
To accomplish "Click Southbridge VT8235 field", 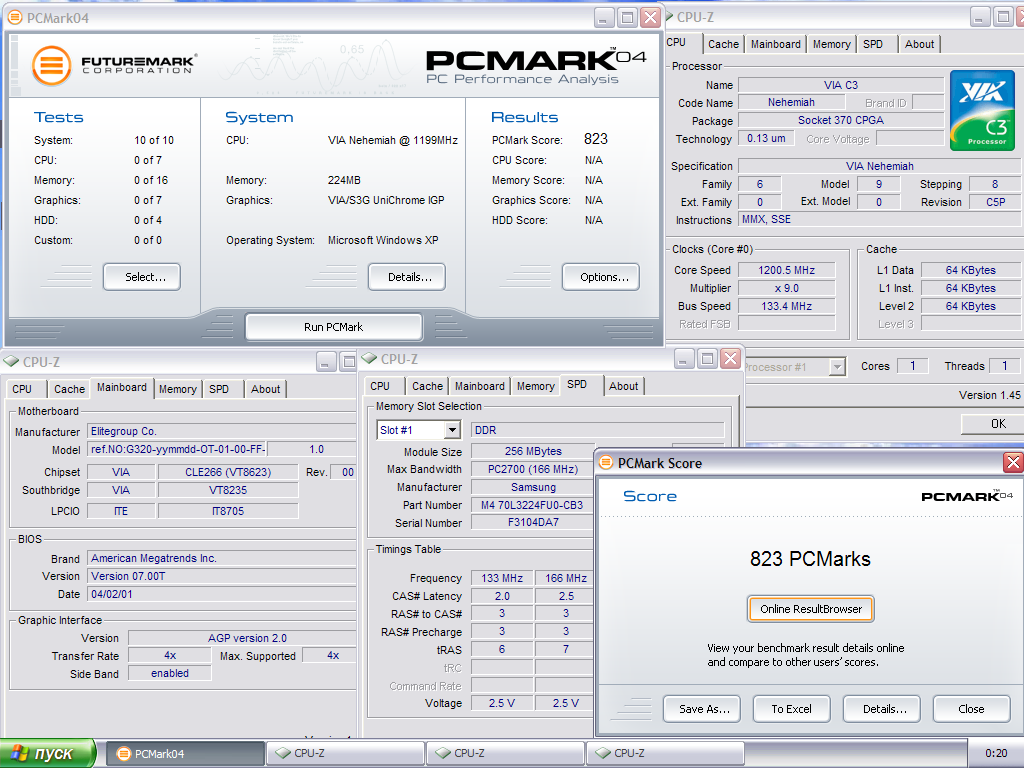I will point(228,490).
